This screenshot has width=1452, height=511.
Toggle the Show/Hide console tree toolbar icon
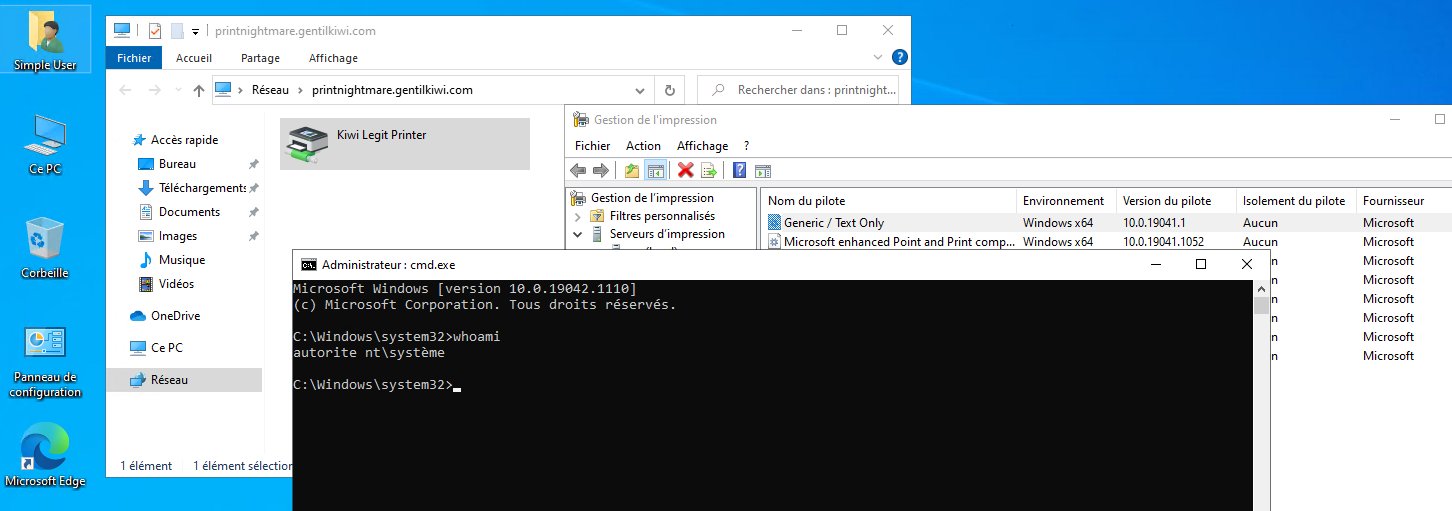tap(656, 170)
